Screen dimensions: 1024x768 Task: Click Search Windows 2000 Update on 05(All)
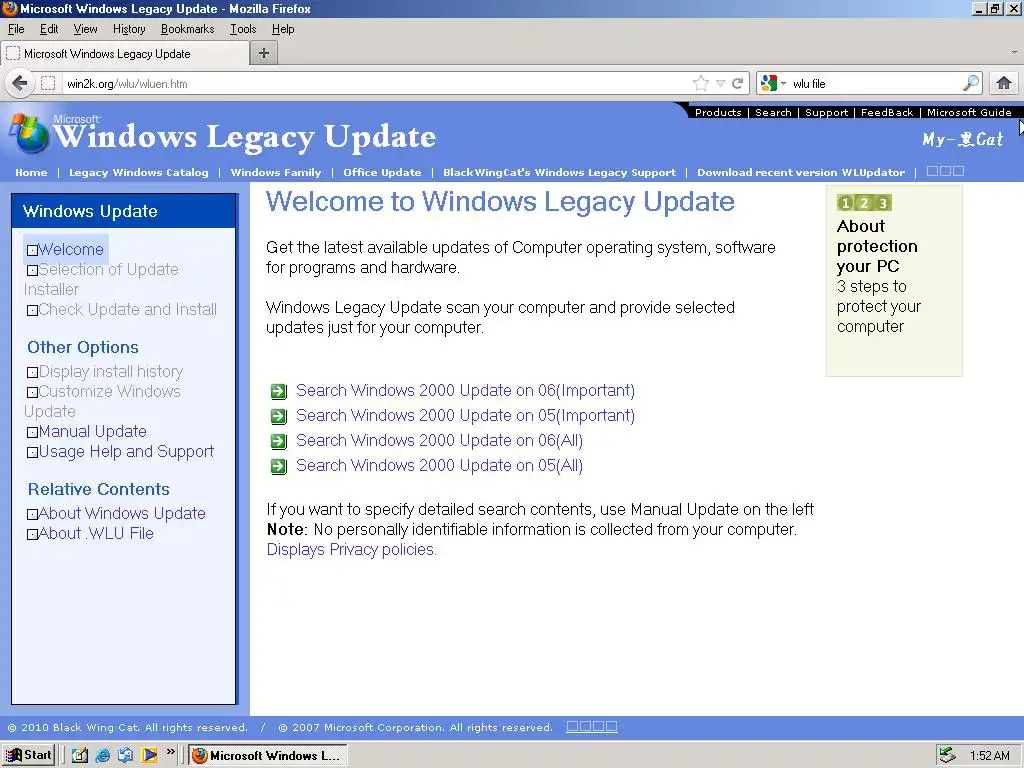click(x=439, y=466)
